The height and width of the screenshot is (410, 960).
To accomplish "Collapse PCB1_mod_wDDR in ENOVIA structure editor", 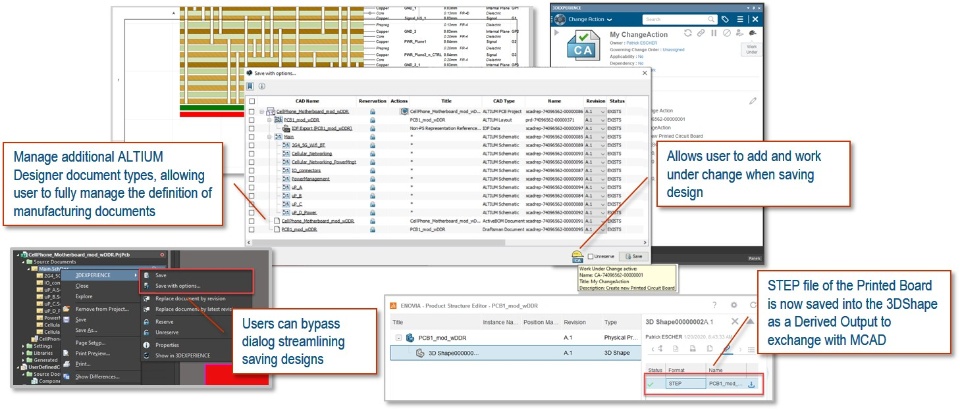I will click(x=399, y=337).
